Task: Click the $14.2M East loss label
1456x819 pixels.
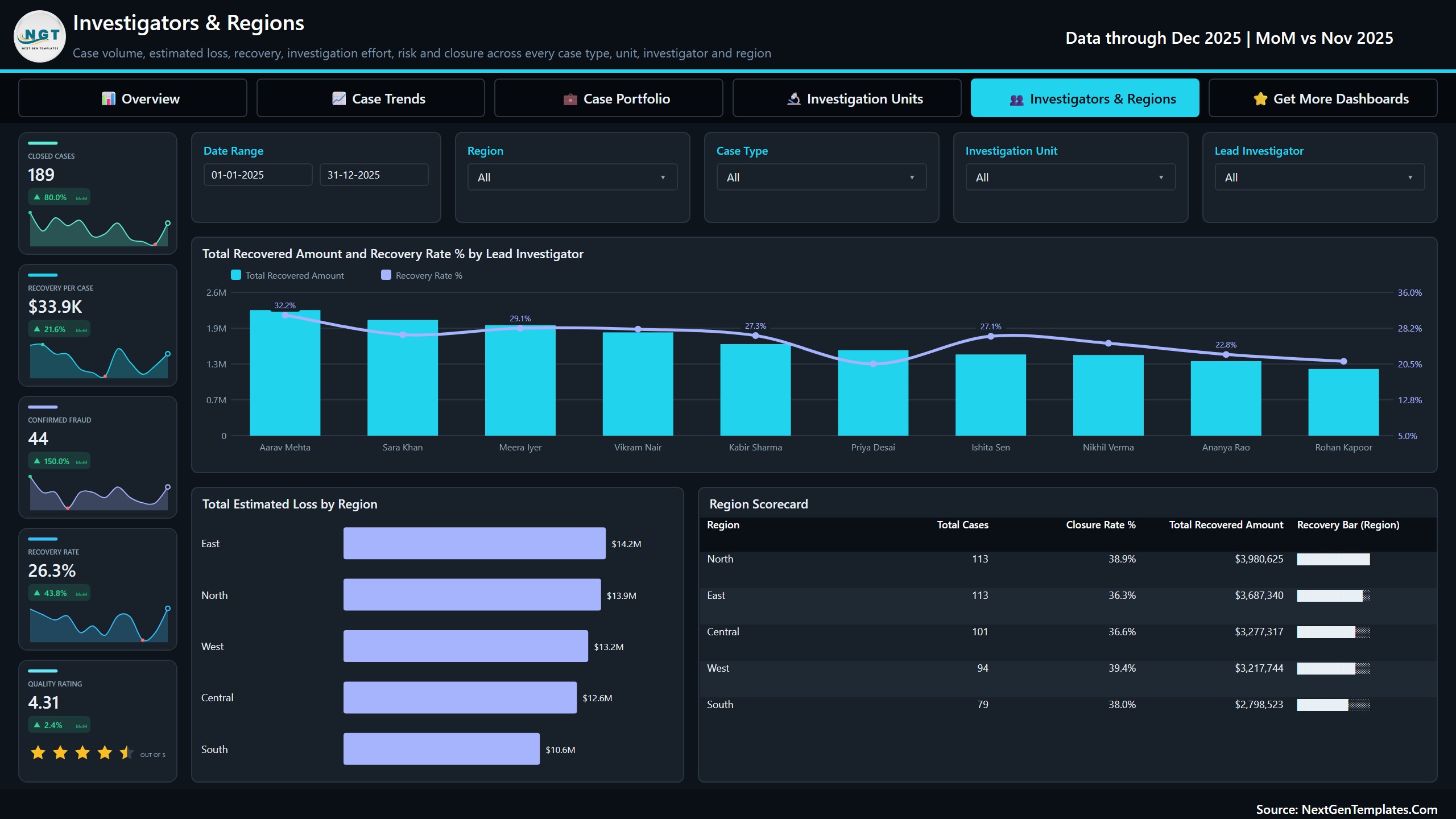Action: pyautogui.click(x=626, y=544)
